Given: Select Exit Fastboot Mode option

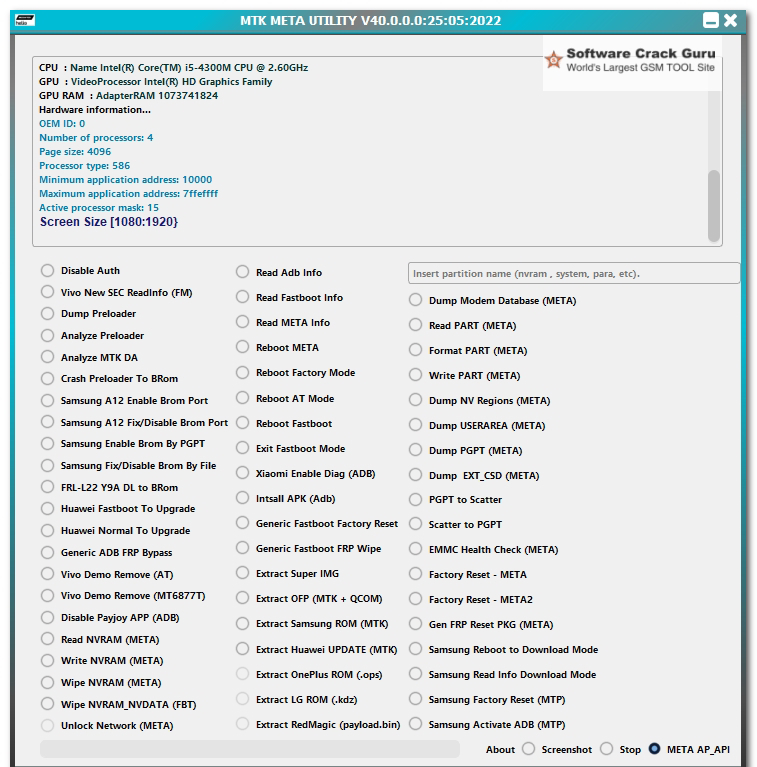Looking at the screenshot, I should [x=243, y=448].
